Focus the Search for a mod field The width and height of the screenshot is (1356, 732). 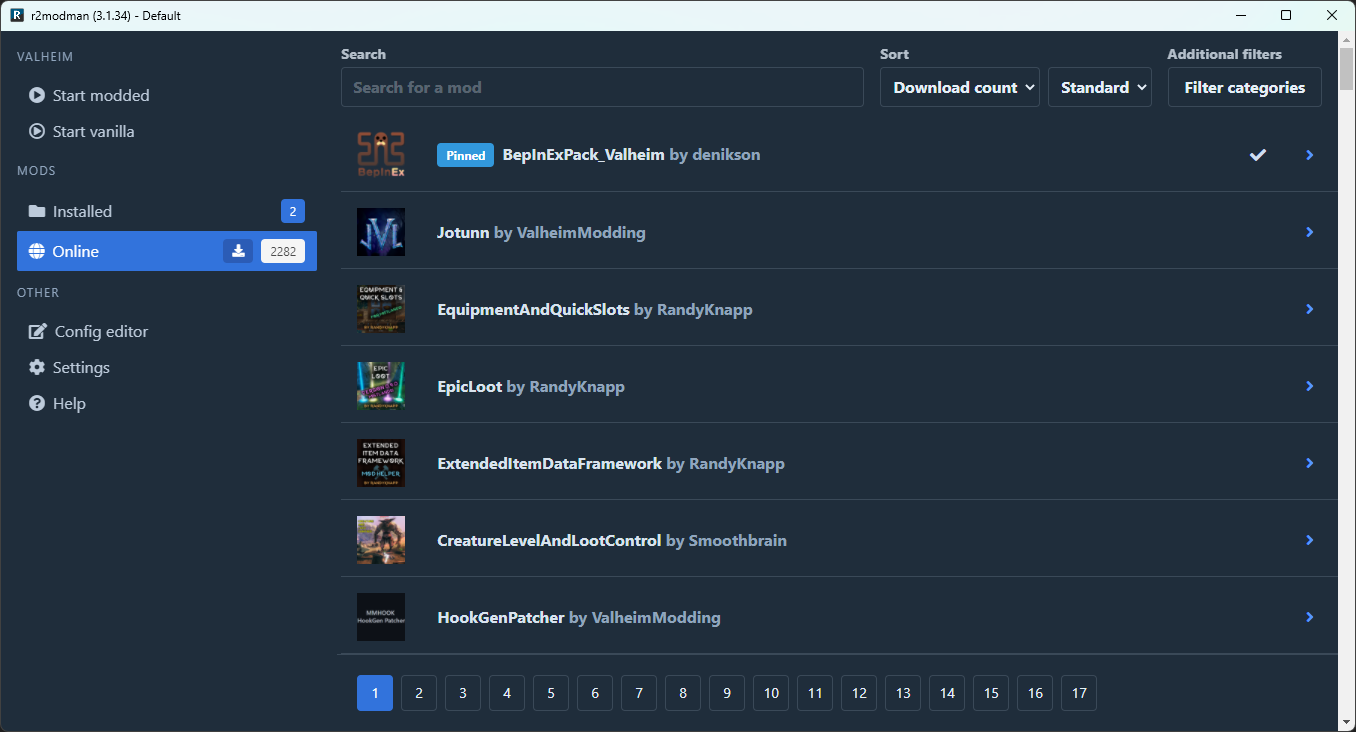click(x=602, y=87)
